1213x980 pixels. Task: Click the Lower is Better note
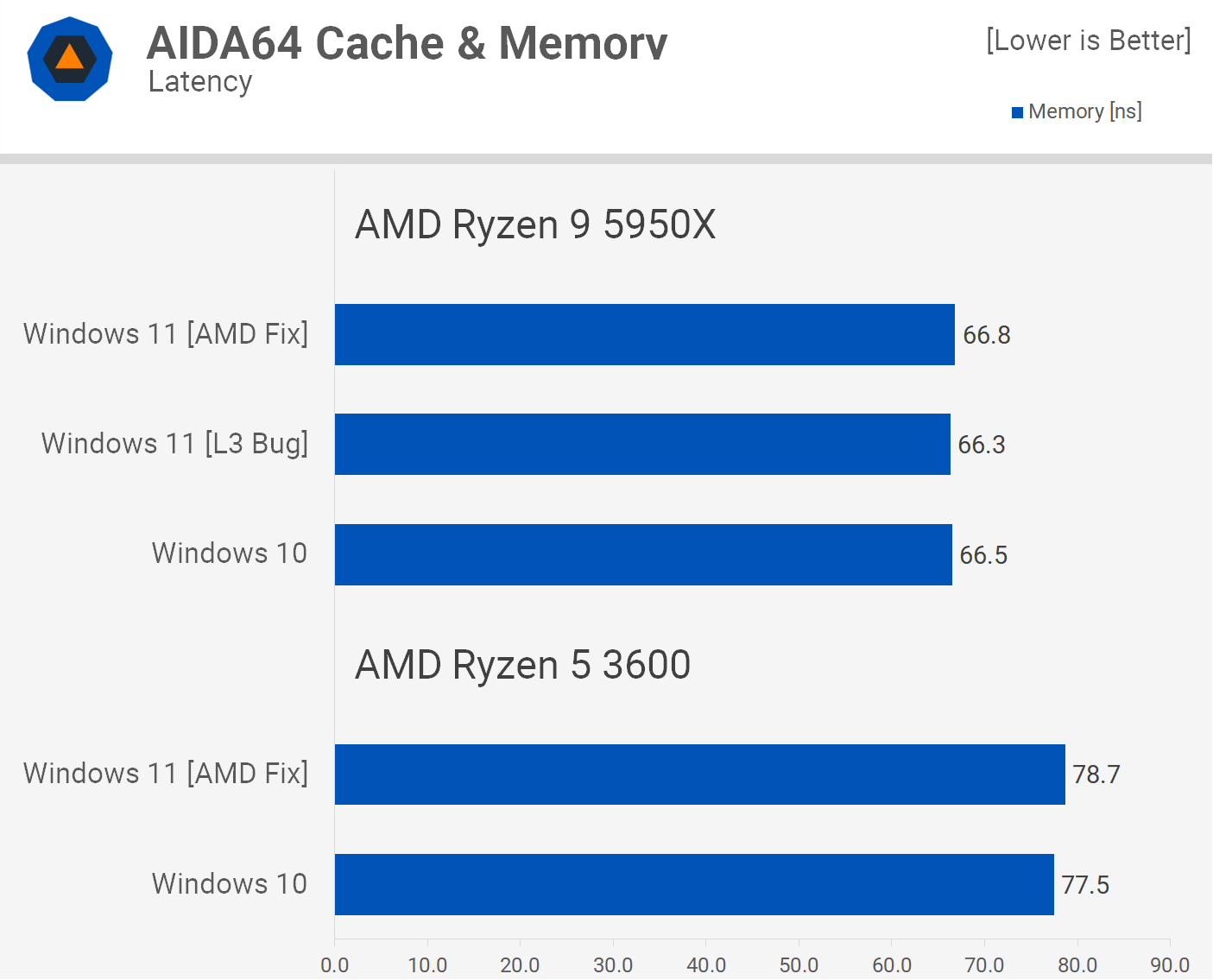tap(1088, 40)
